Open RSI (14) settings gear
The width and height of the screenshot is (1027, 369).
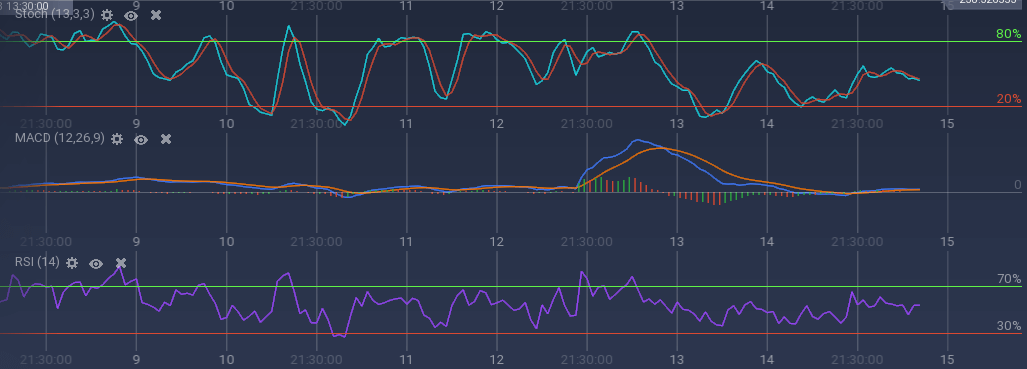(x=71, y=263)
